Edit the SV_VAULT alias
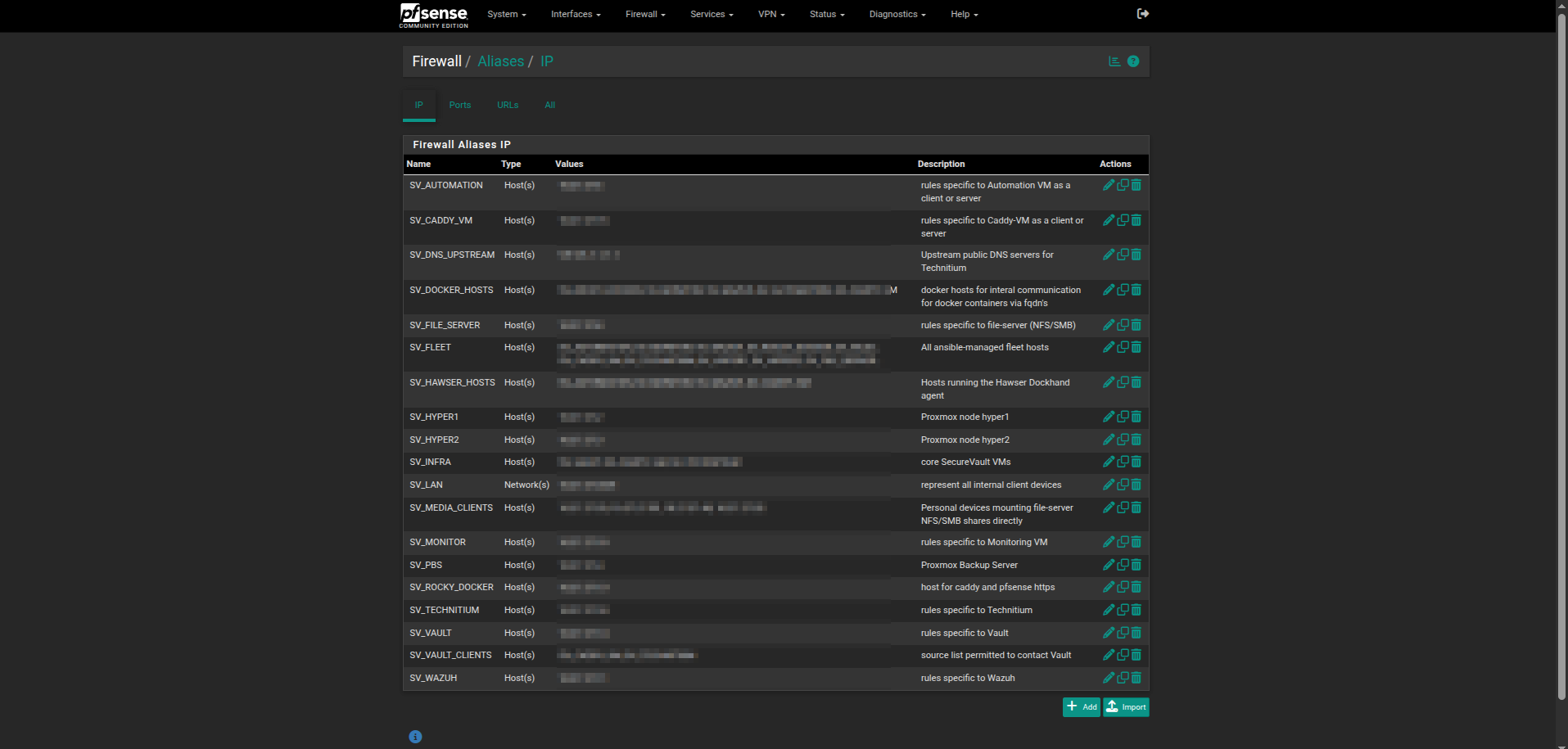The image size is (1568, 749). pos(1109,633)
